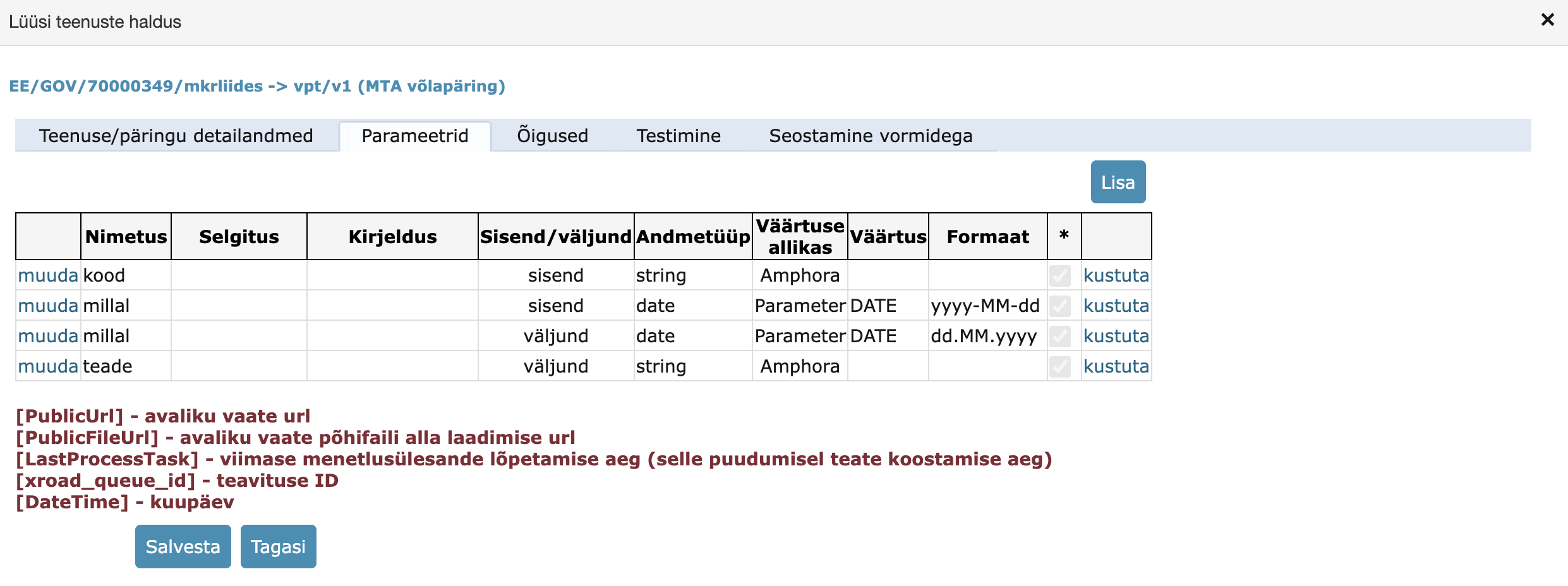Remove the millal output parameter
Viewport: 1568px width, 586px height.
click(x=1116, y=335)
